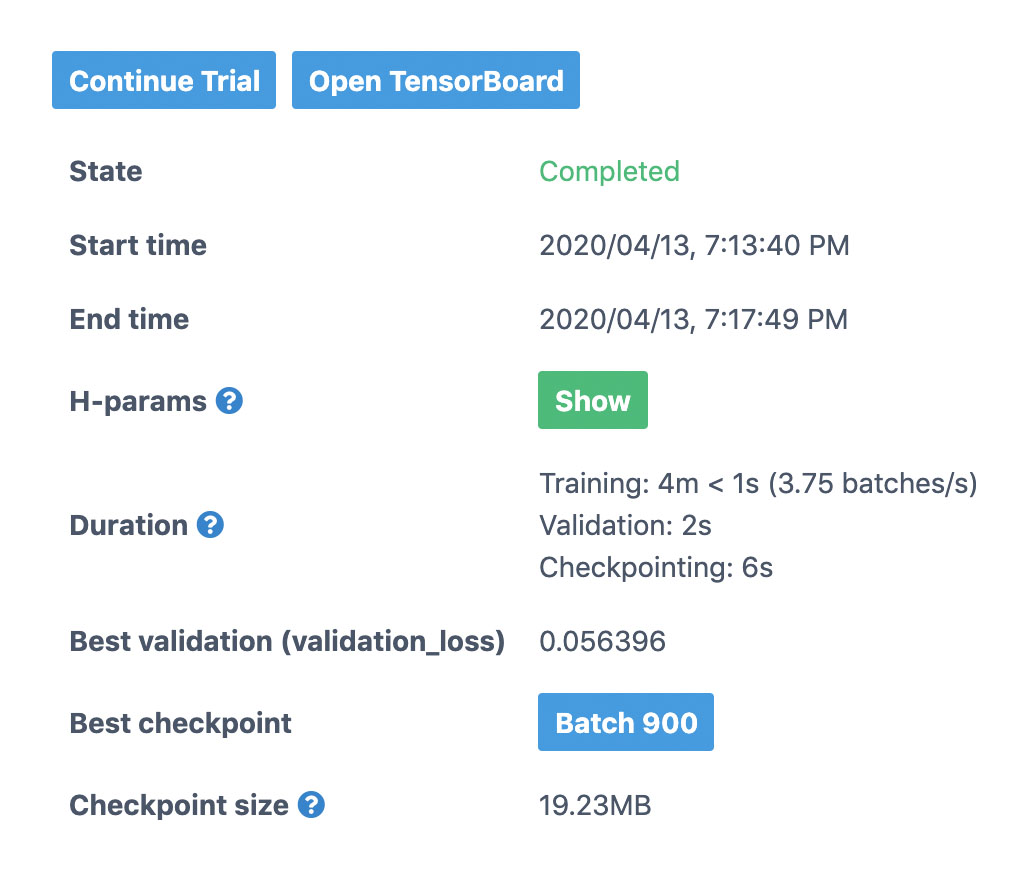Click the Checkpointing: 6s duration line
The width and height of the screenshot is (1030, 890).
point(656,567)
